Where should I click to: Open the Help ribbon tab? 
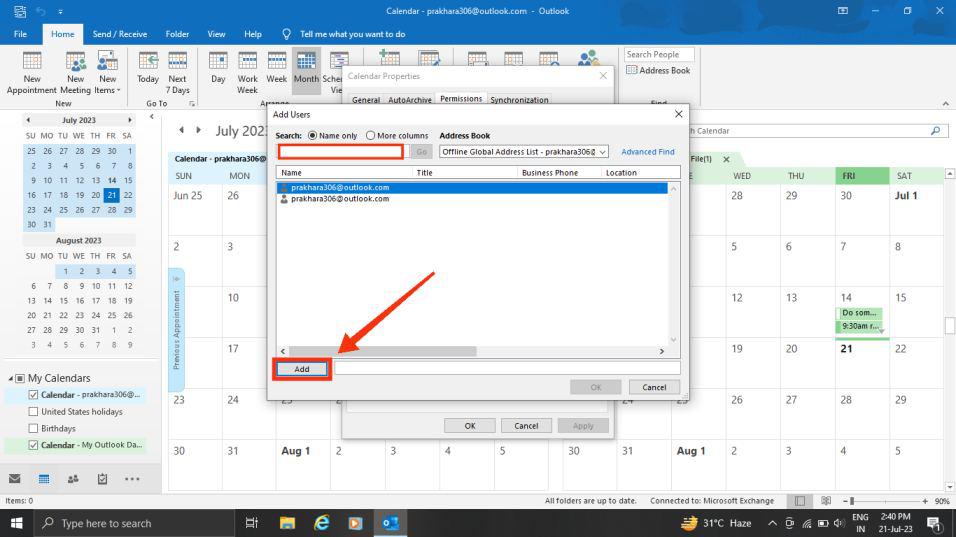pos(252,34)
